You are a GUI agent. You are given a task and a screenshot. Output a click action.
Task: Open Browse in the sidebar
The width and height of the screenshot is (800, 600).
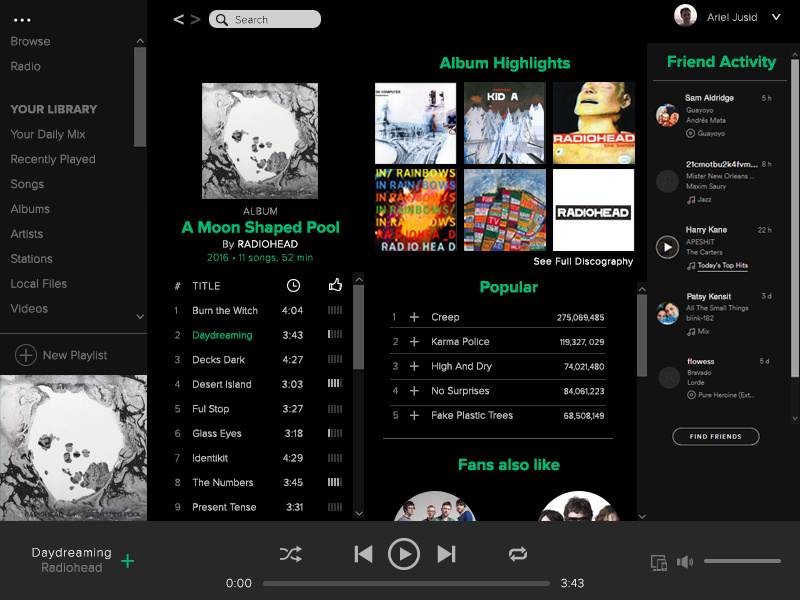click(x=30, y=41)
